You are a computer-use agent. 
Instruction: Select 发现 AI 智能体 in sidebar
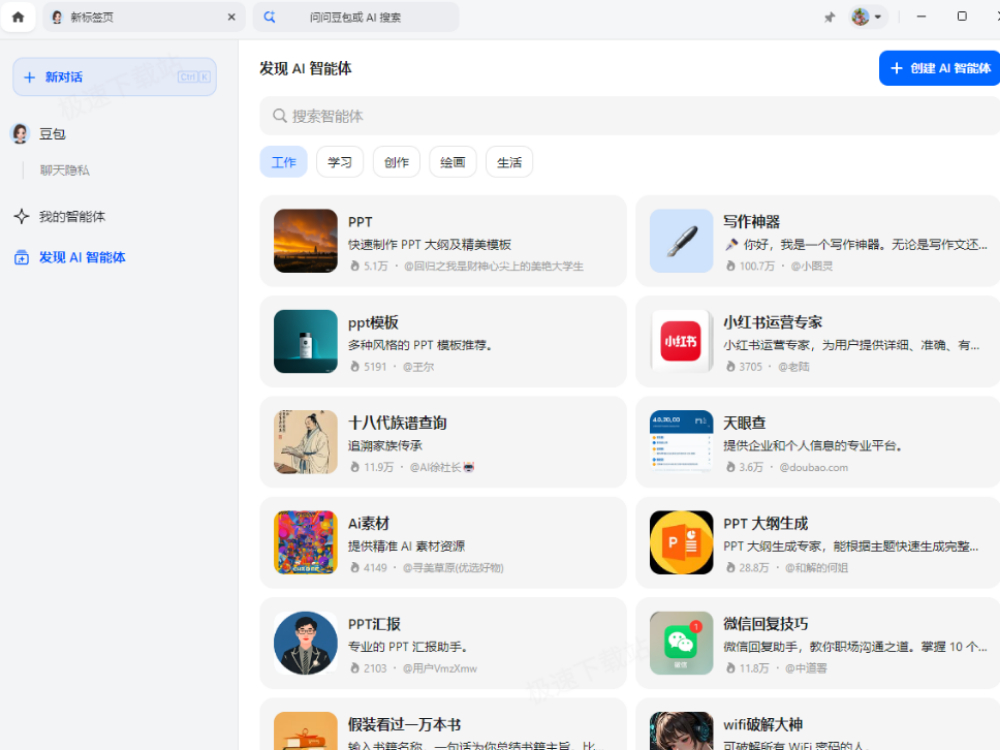pyautogui.click(x=82, y=258)
